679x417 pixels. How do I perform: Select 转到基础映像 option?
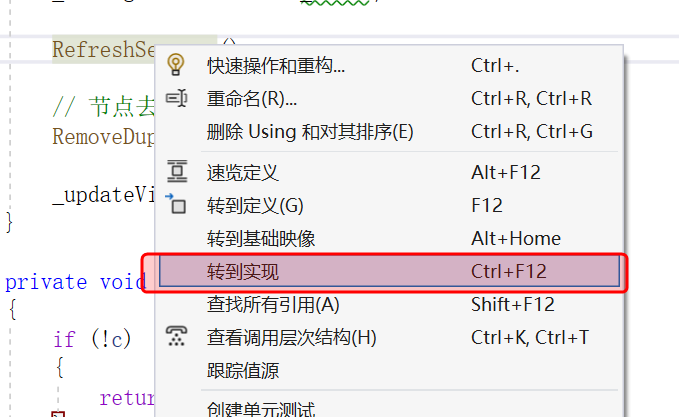click(x=389, y=238)
